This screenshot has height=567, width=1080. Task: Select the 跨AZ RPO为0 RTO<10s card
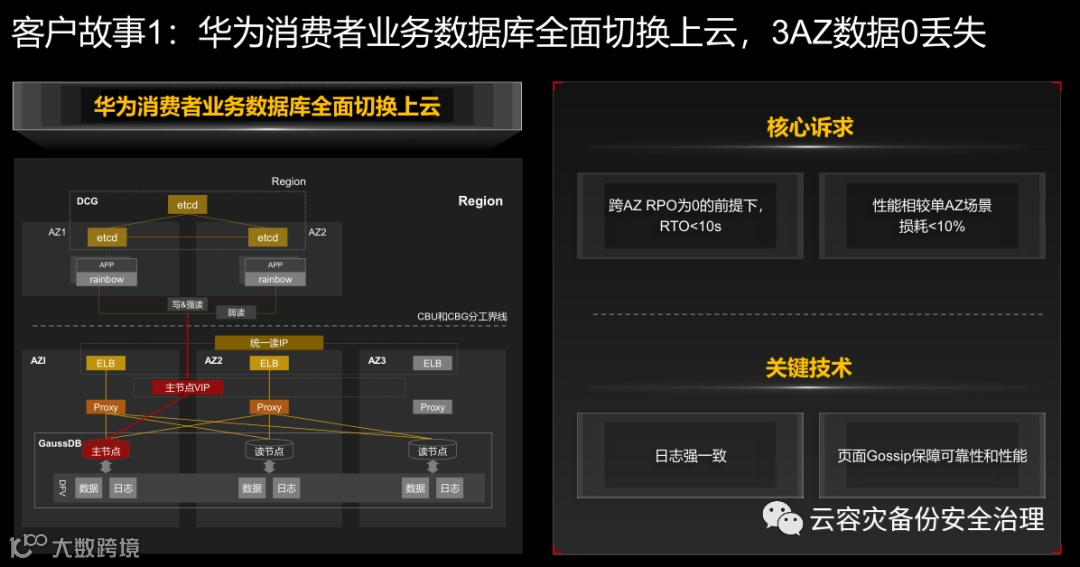point(690,216)
